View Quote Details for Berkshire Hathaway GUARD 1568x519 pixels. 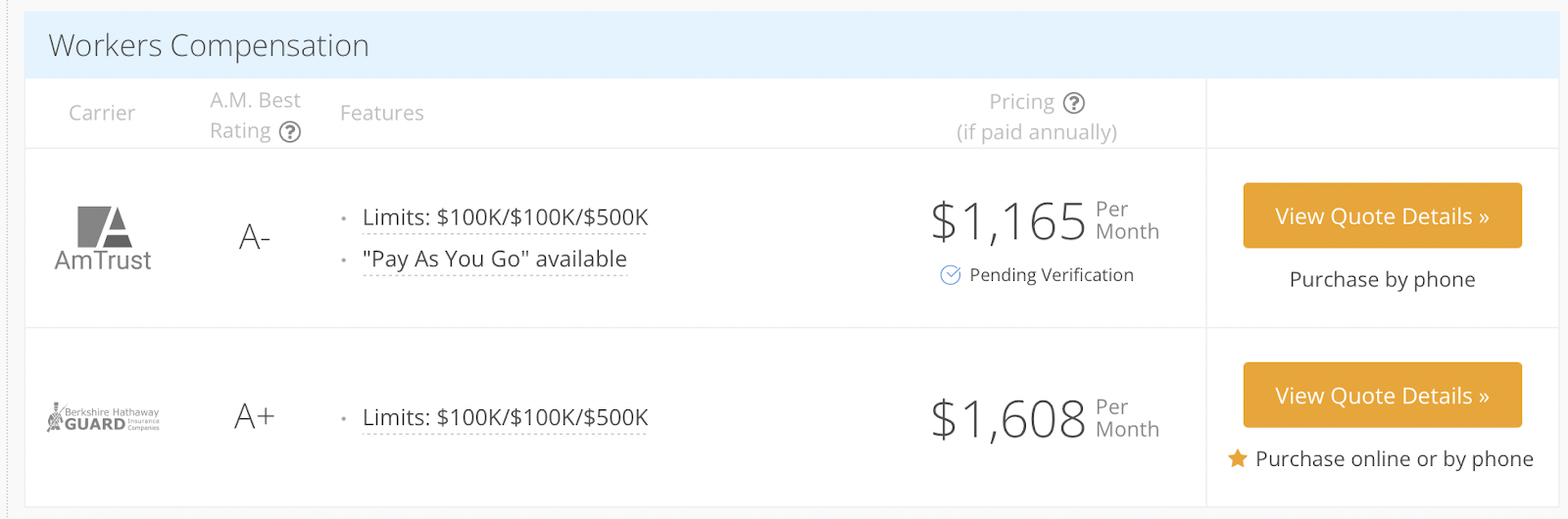click(1382, 396)
